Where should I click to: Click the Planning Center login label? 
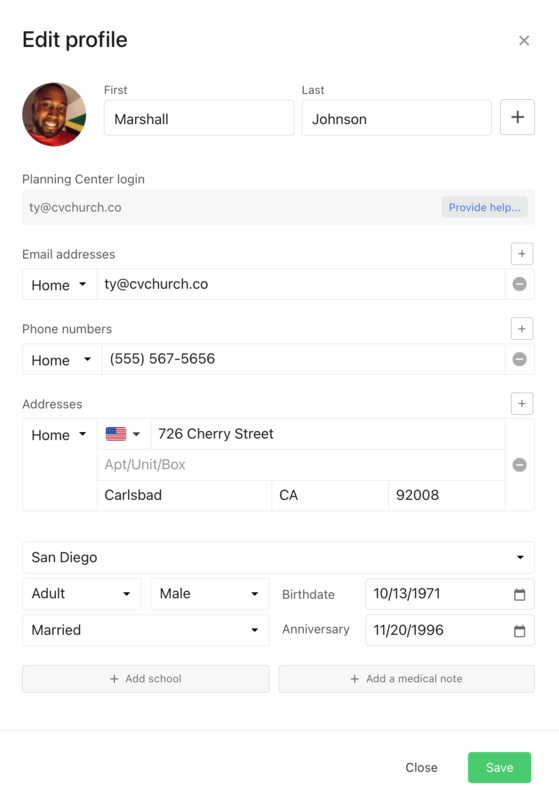coord(83,179)
